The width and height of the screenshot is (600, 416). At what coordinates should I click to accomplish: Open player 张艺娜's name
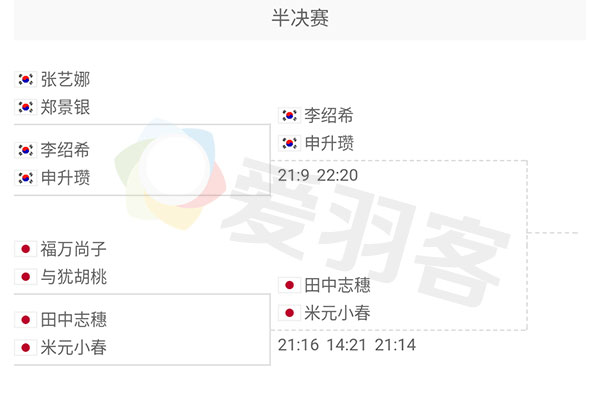click(65, 79)
